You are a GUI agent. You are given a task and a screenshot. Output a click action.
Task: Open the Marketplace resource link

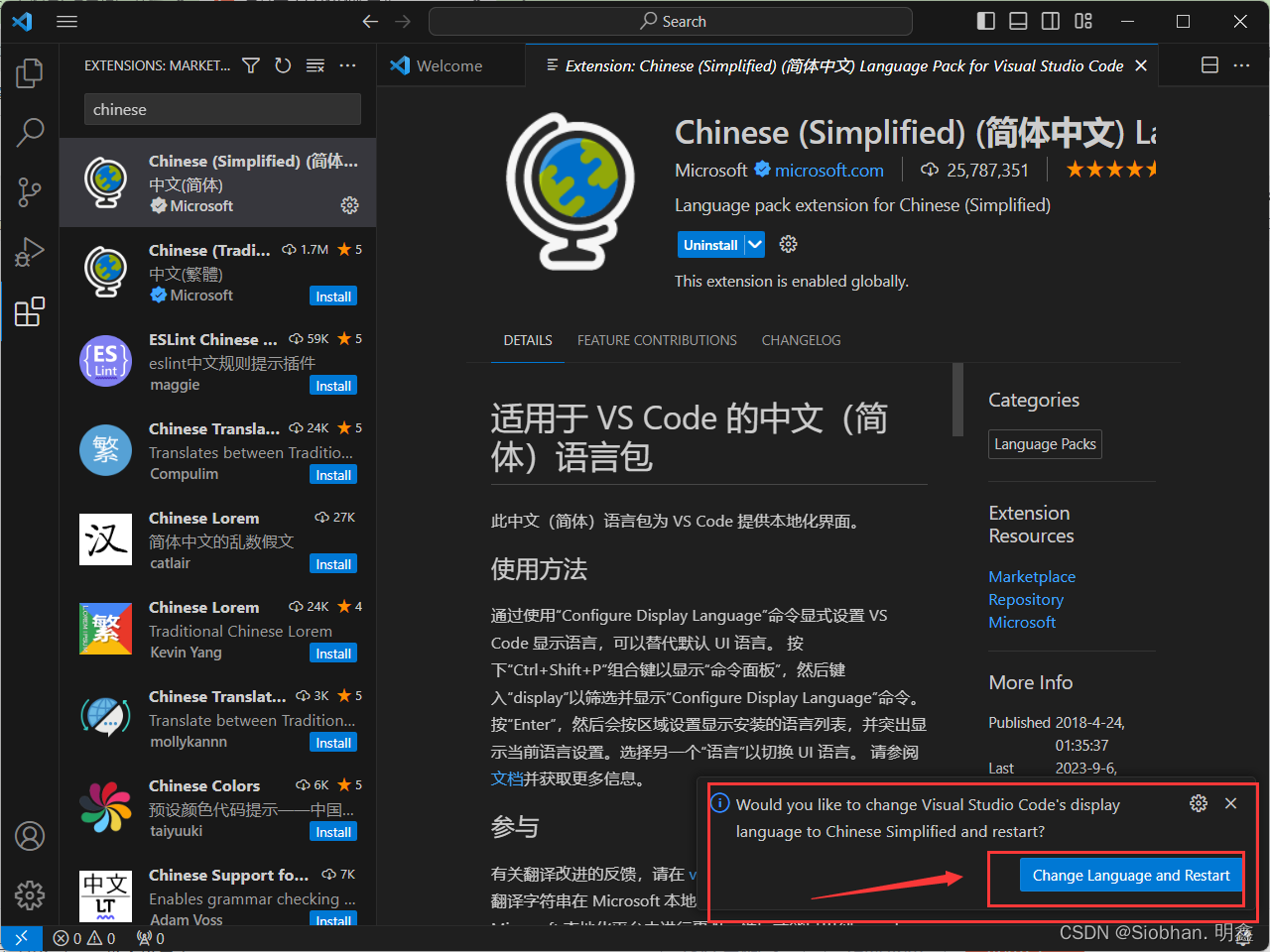(x=1032, y=576)
